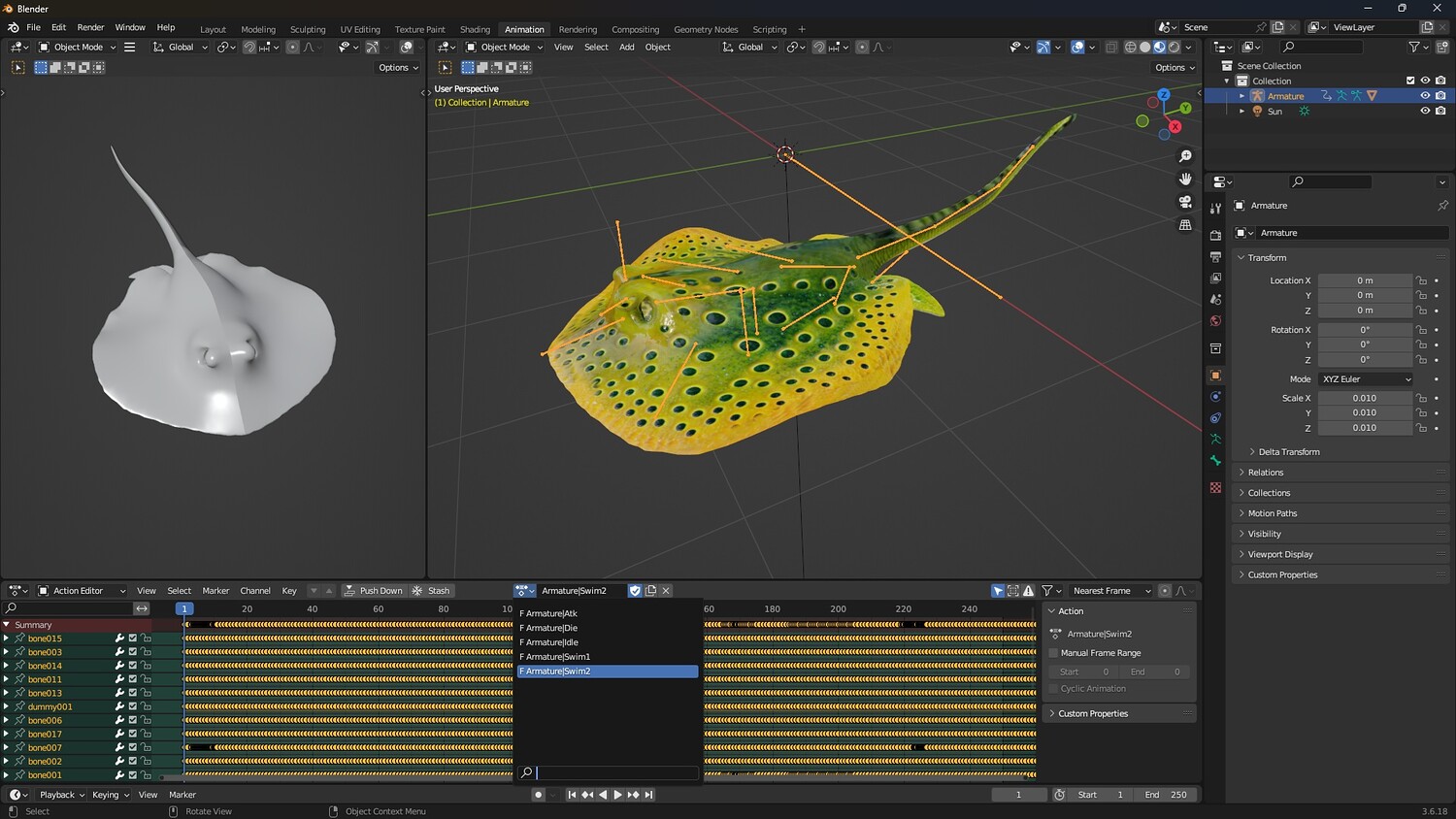Play the animation forward
Viewport: 1456px width, 819px height.
(617, 795)
